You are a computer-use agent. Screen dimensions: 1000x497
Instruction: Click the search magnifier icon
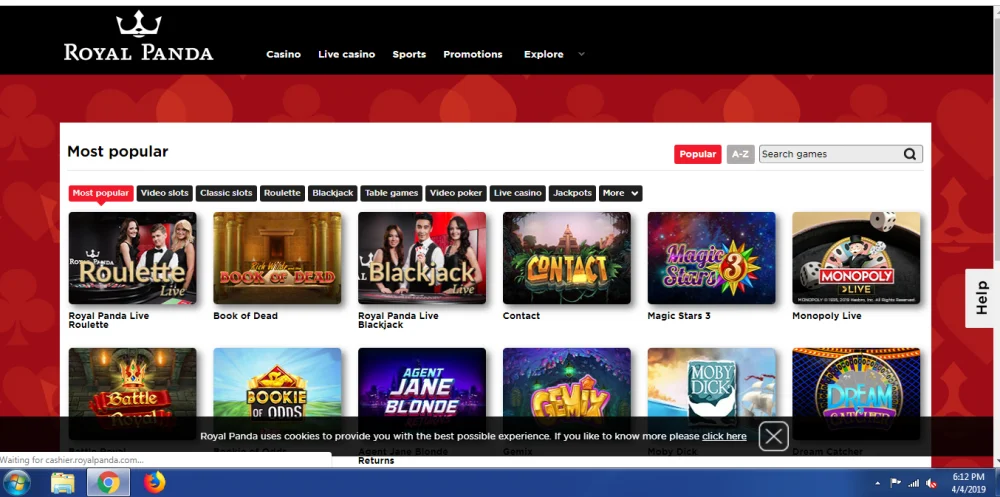(x=909, y=154)
